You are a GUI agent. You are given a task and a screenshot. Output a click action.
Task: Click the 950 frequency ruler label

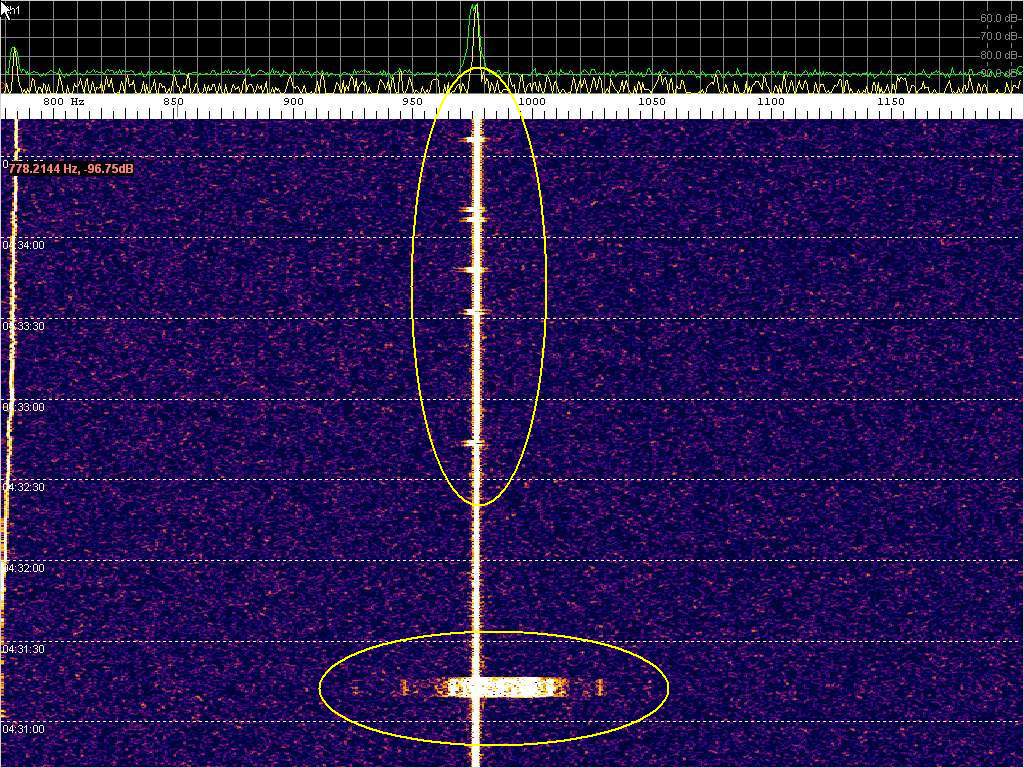click(x=412, y=102)
